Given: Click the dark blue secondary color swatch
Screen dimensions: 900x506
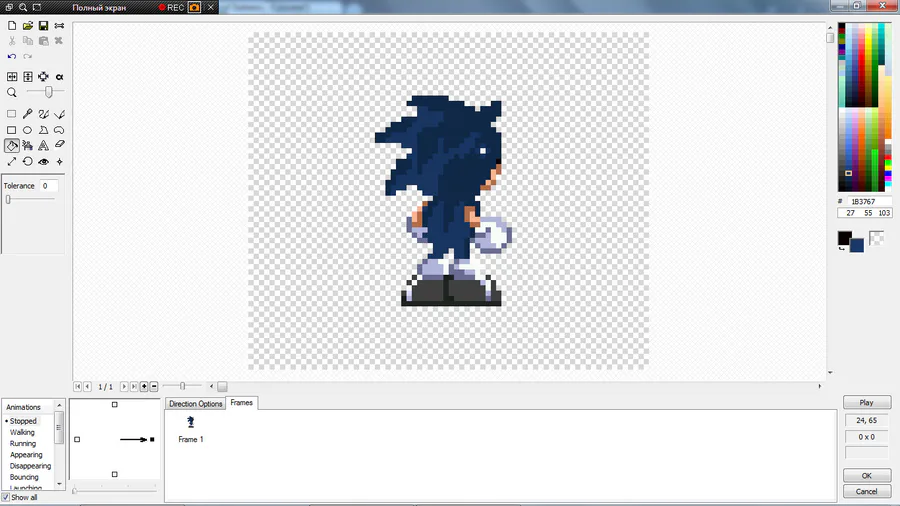Looking at the screenshot, I should coord(857,245).
